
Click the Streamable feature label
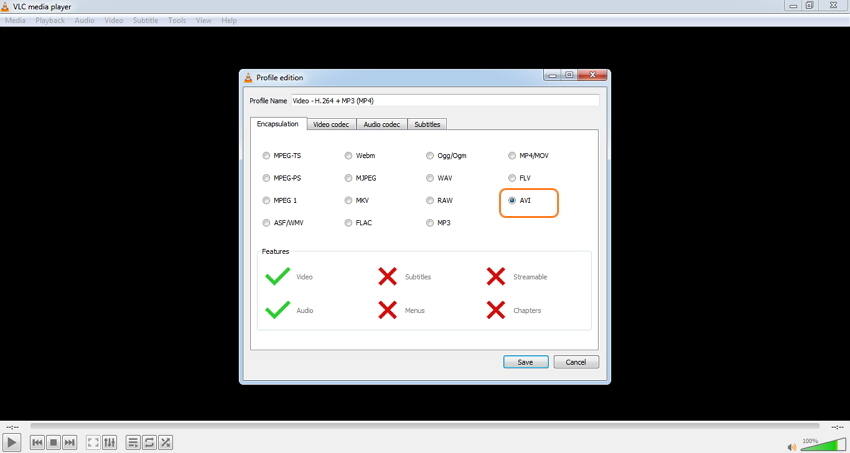click(x=530, y=277)
